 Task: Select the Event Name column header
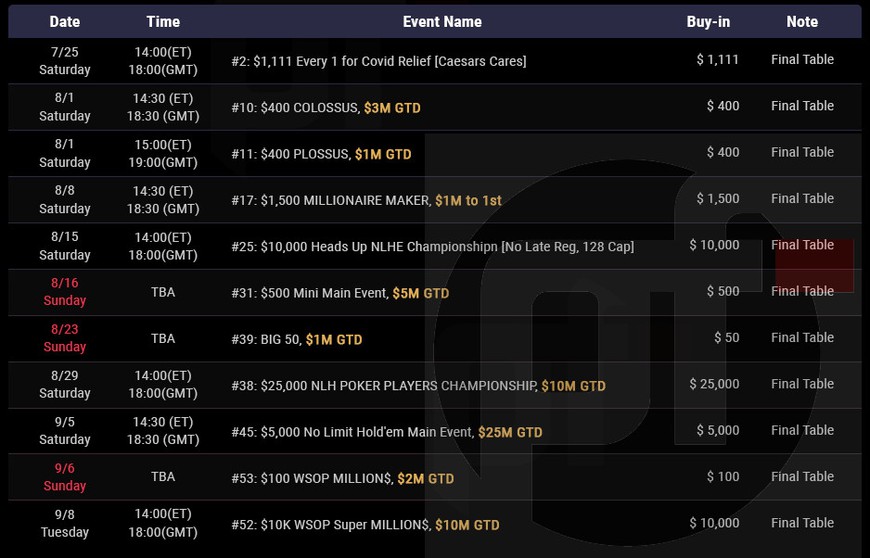click(x=442, y=22)
